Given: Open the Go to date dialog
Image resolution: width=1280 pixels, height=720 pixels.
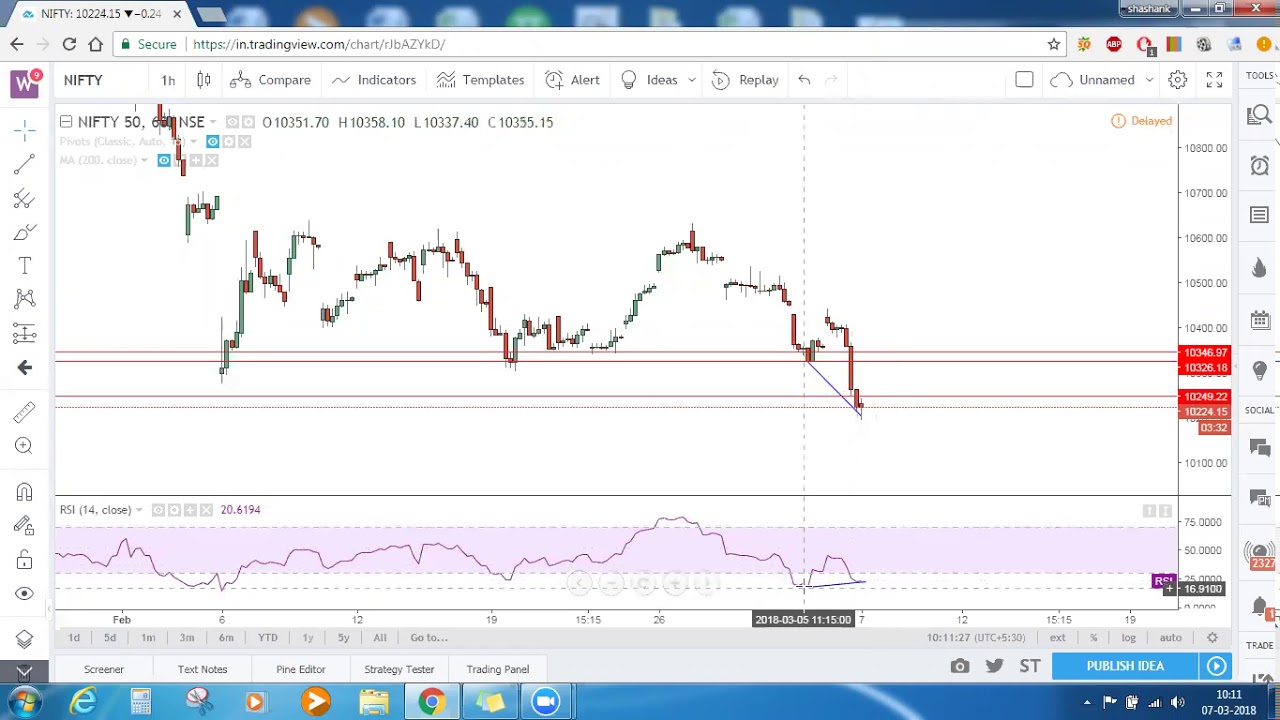Looking at the screenshot, I should pos(429,638).
